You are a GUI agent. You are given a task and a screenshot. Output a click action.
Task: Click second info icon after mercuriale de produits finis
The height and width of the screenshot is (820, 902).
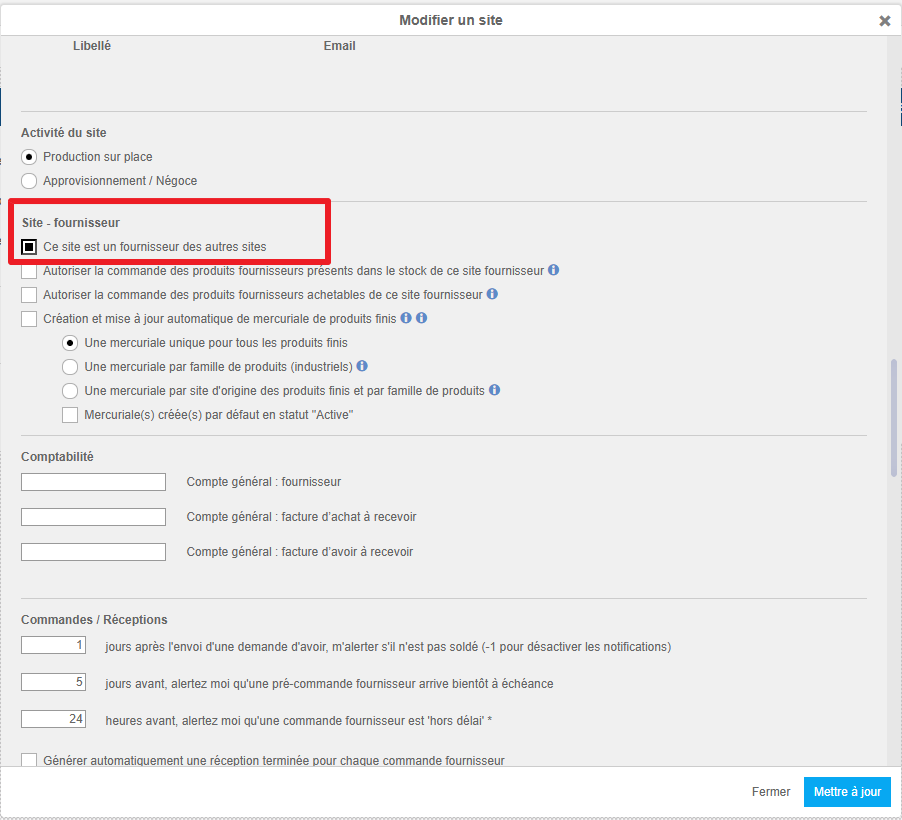click(x=421, y=318)
